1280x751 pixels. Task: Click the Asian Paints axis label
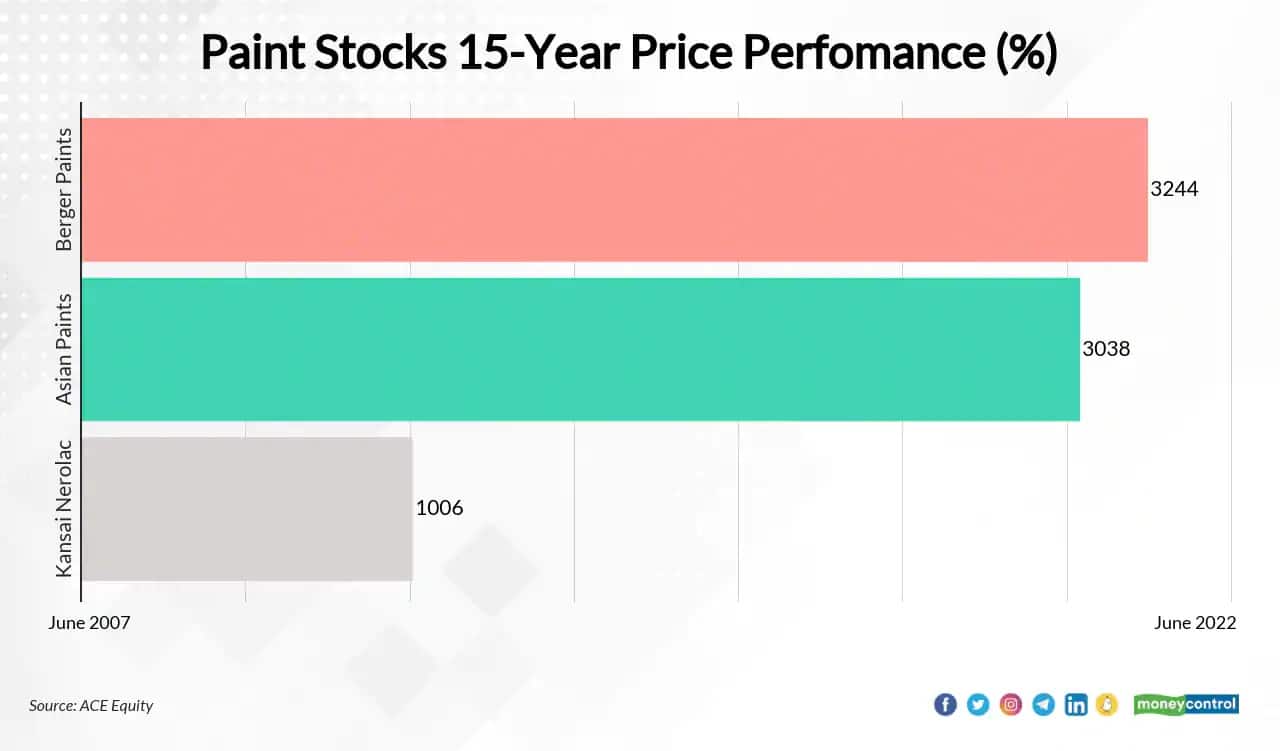(65, 349)
